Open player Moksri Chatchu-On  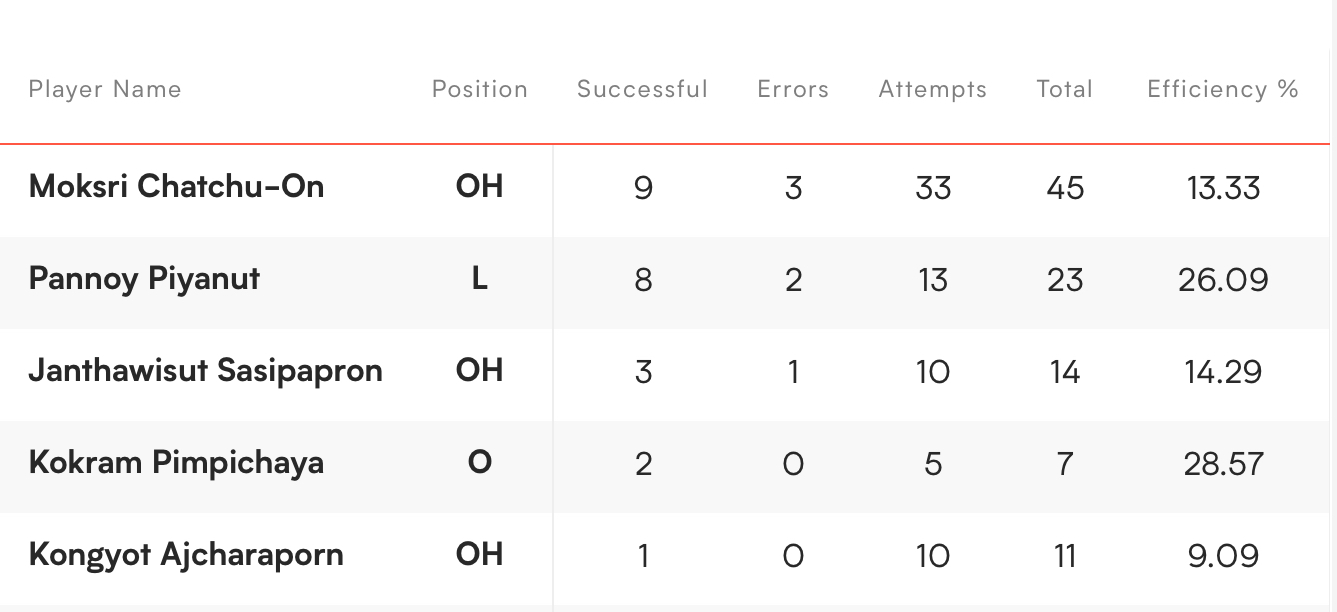click(177, 186)
